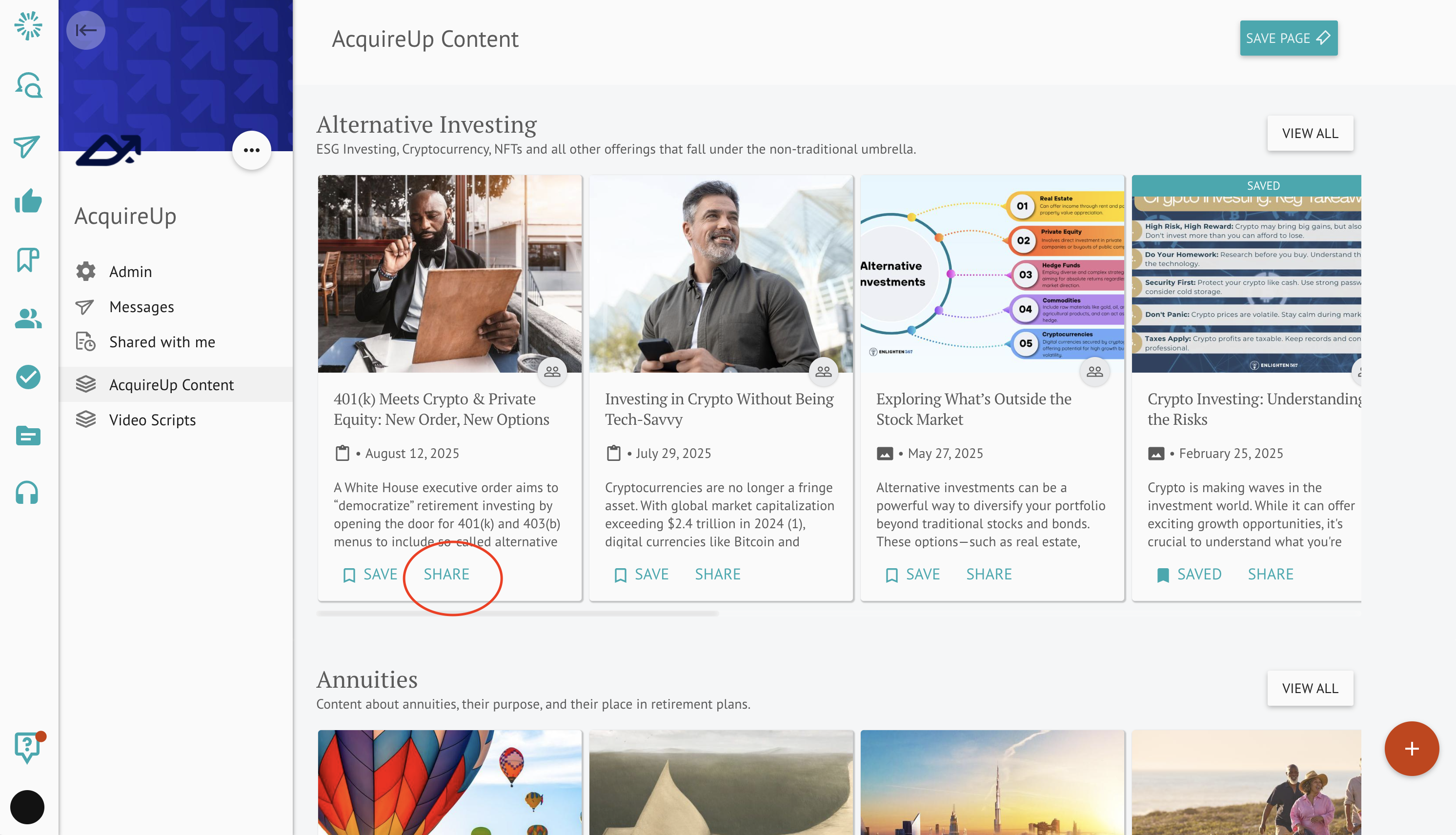Click VIEW ALL for Alternative Investing

coord(1310,133)
